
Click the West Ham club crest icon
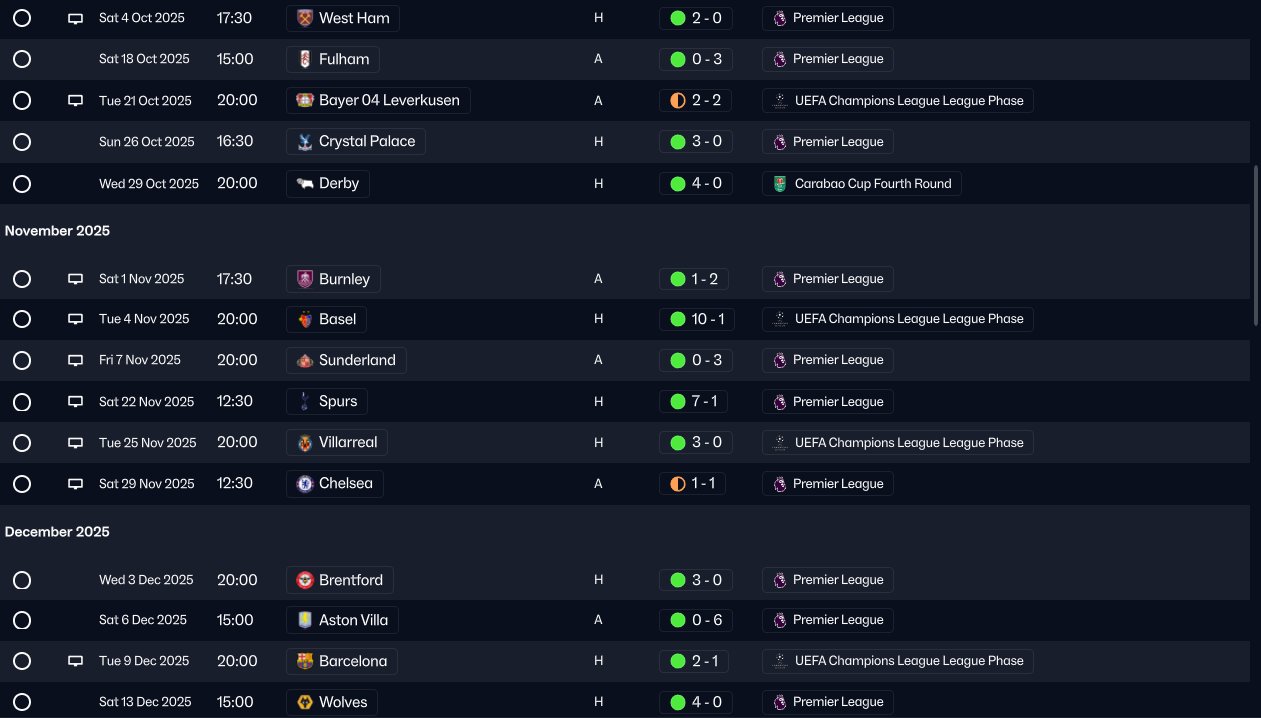coord(305,18)
